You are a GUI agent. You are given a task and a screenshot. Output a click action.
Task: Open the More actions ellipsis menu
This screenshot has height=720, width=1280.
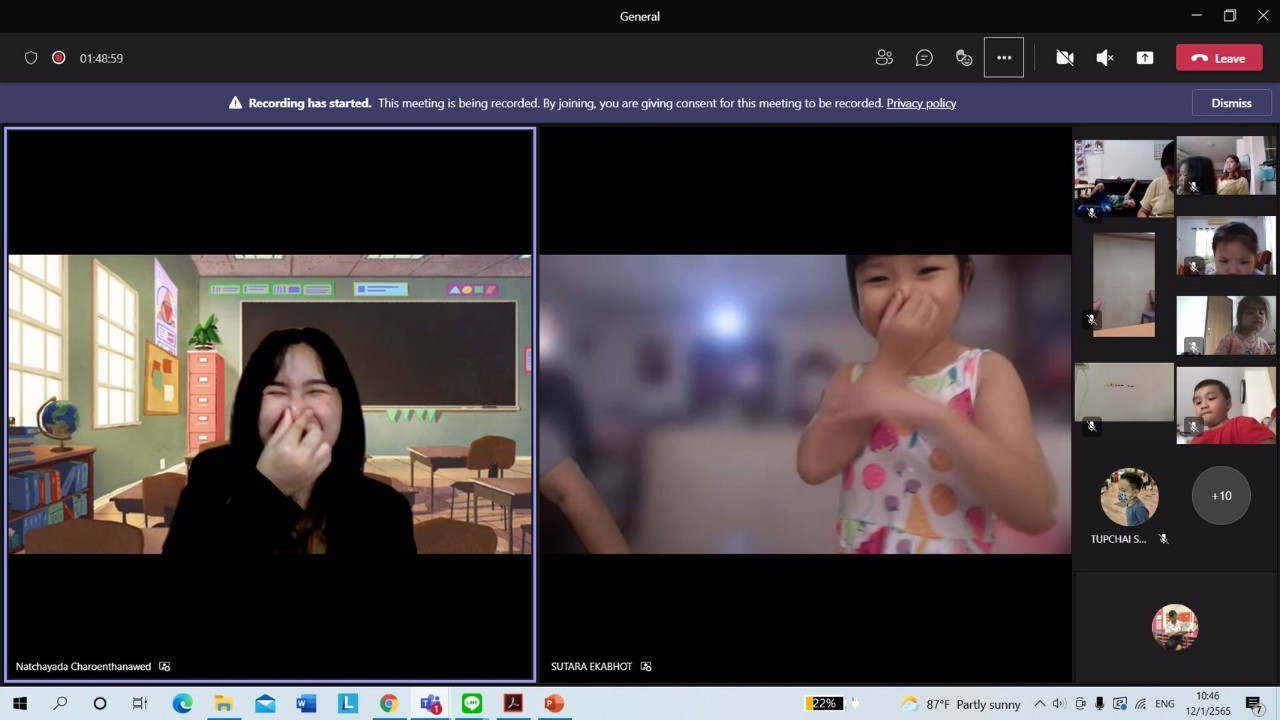click(1004, 58)
